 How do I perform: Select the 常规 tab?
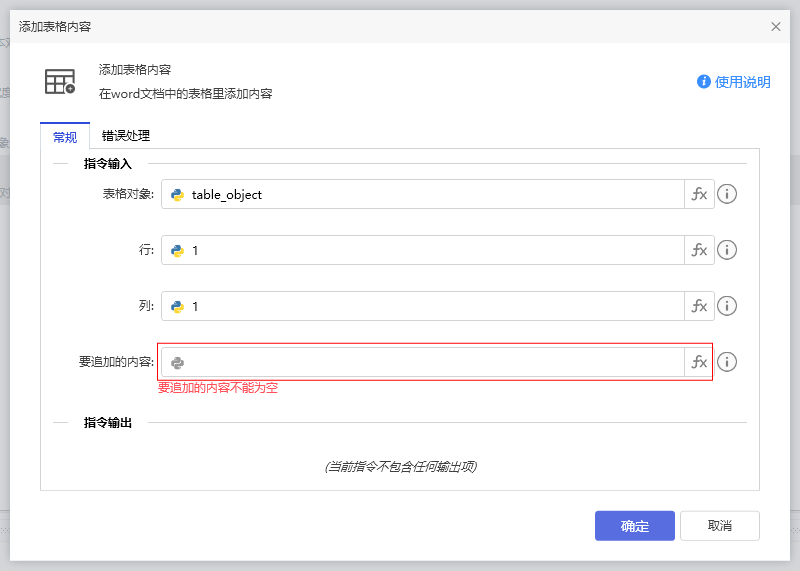click(65, 137)
